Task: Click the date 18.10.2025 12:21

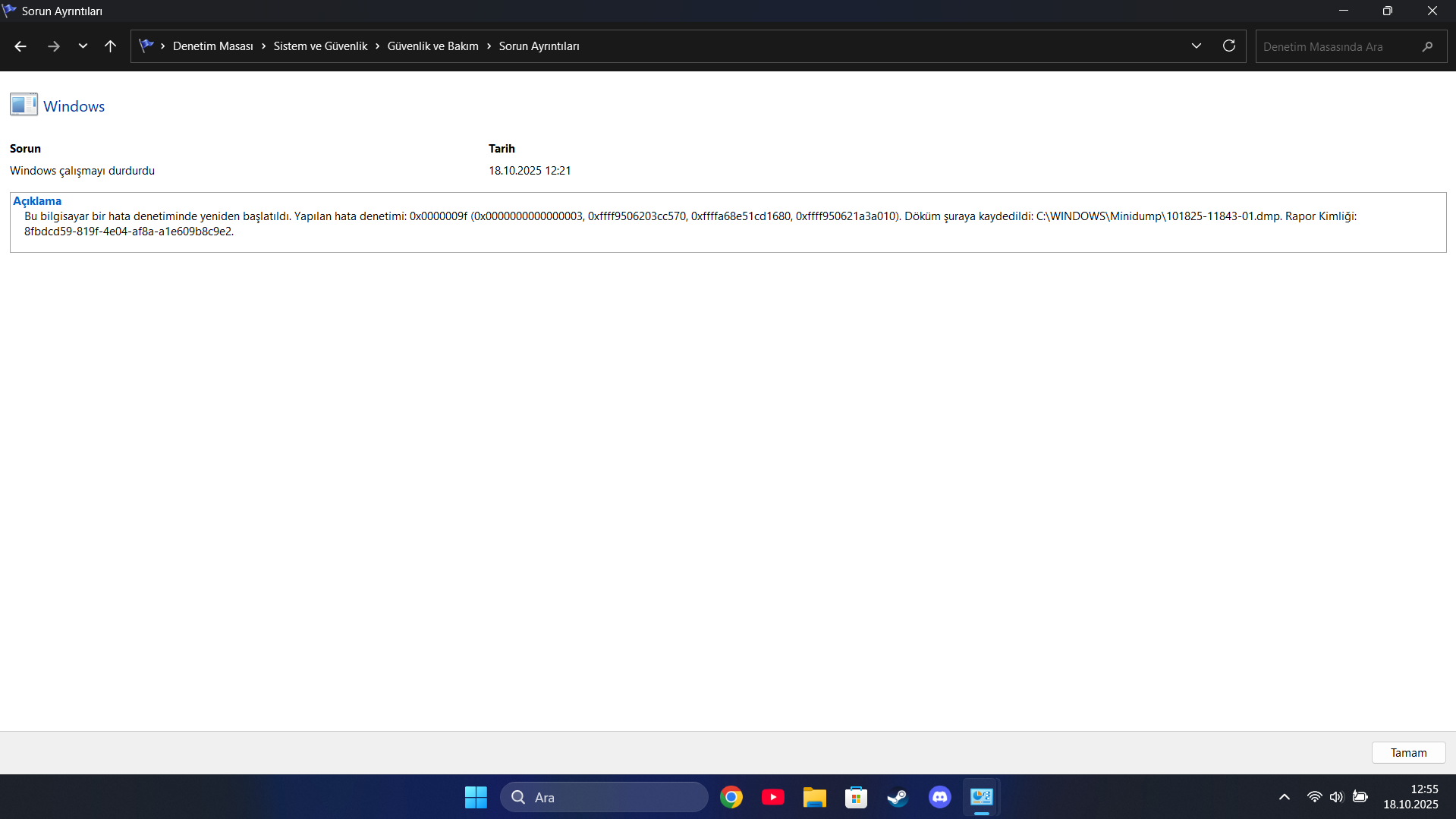Action: pos(530,171)
